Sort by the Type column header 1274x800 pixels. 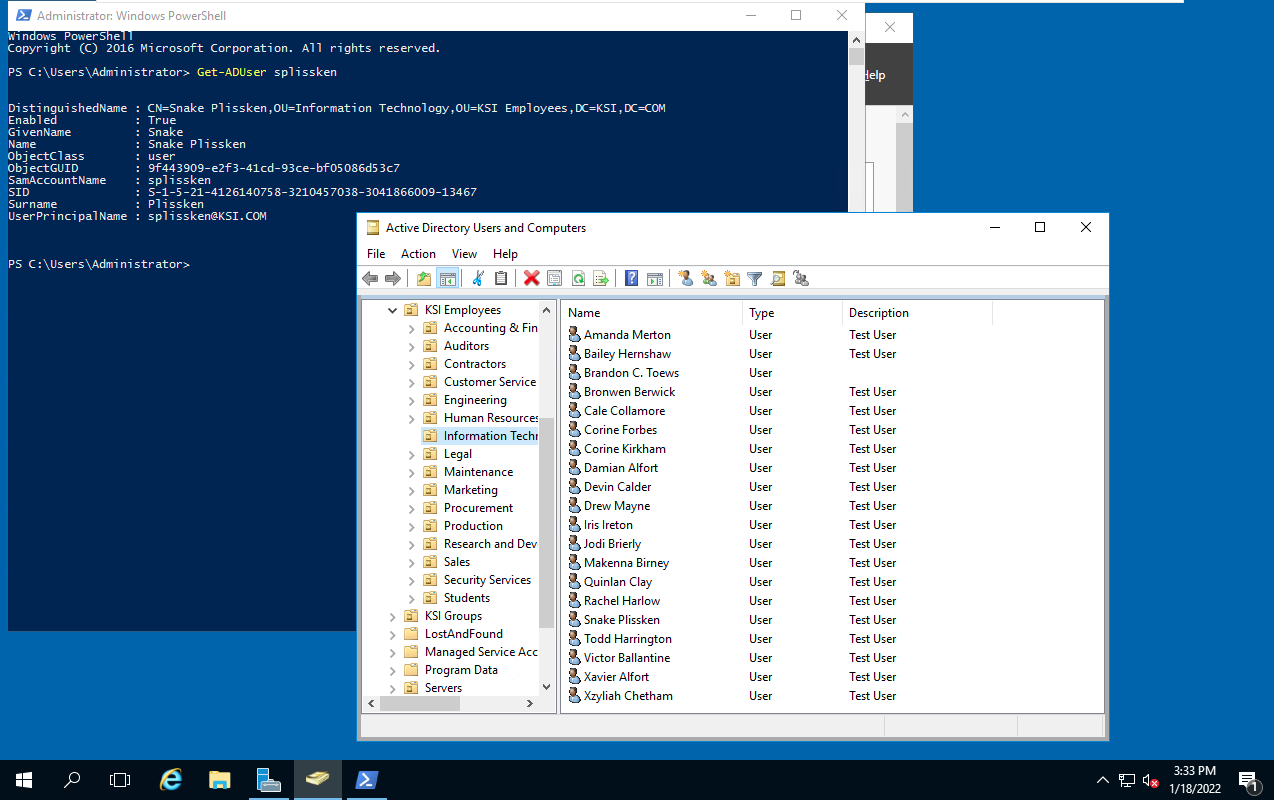[793, 313]
